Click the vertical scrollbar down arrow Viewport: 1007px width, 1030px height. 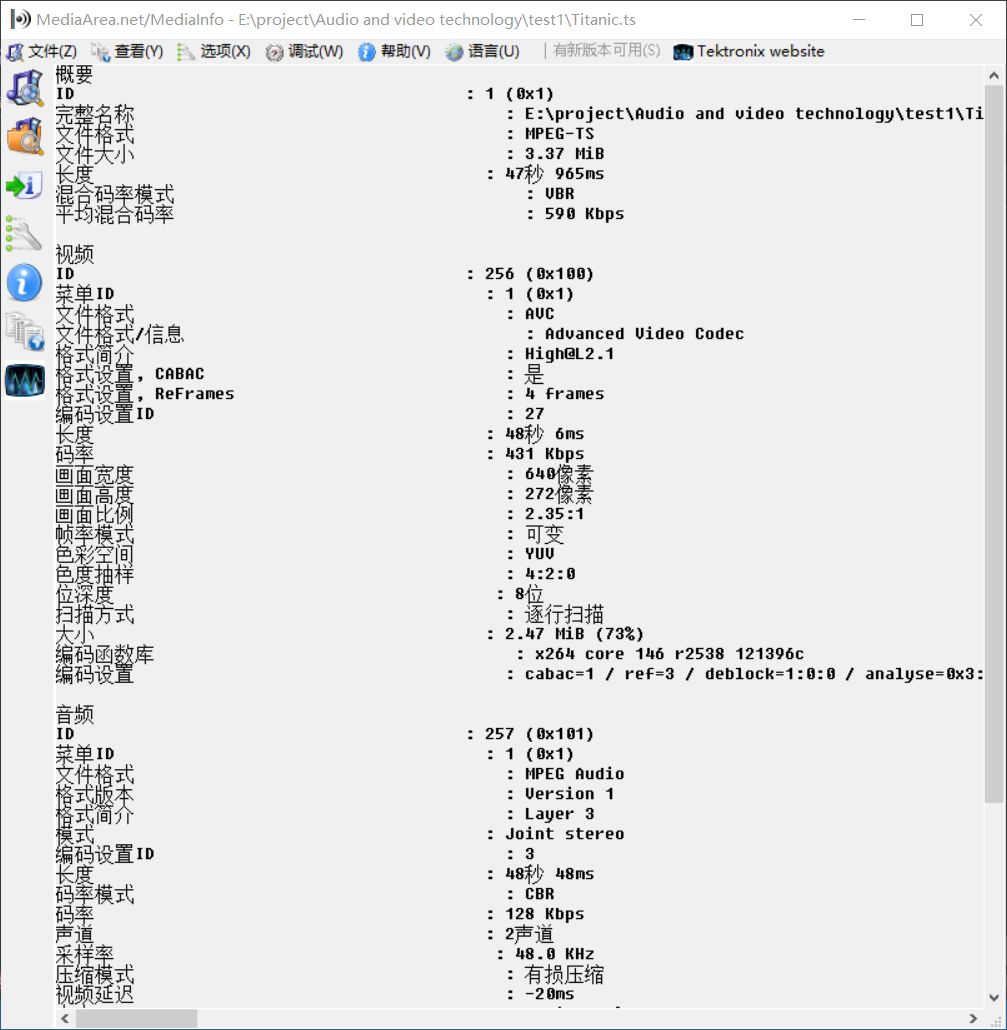pyautogui.click(x=994, y=997)
